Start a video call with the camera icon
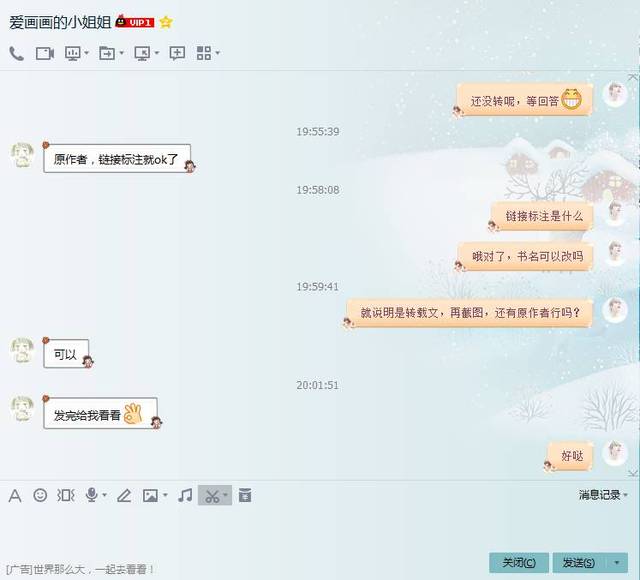The width and height of the screenshot is (640, 580). click(44, 53)
